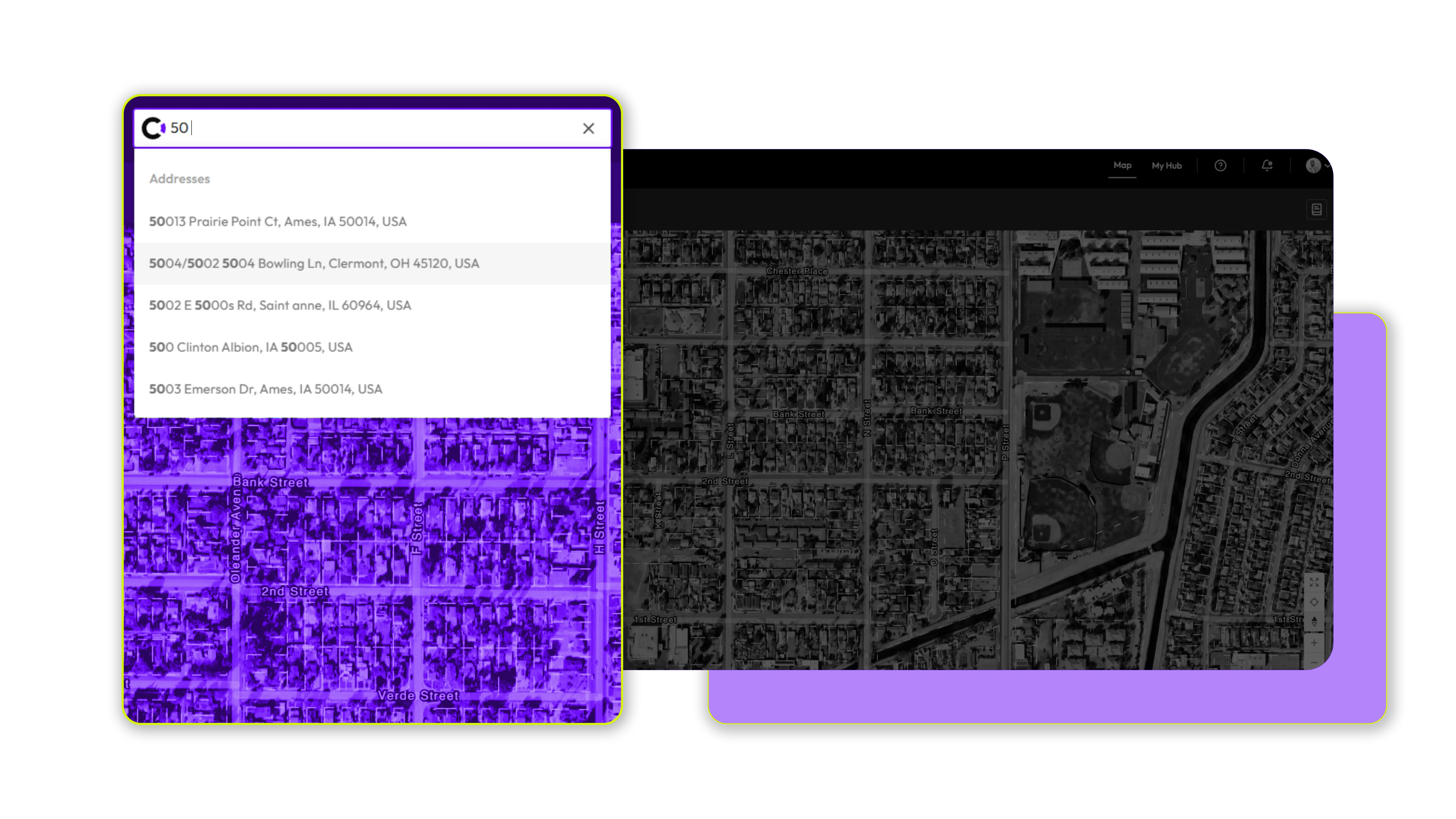Viewport: 1456px width, 819px height.
Task: Toggle fullscreen map with the expand arrows icon
Action: click(x=1314, y=582)
